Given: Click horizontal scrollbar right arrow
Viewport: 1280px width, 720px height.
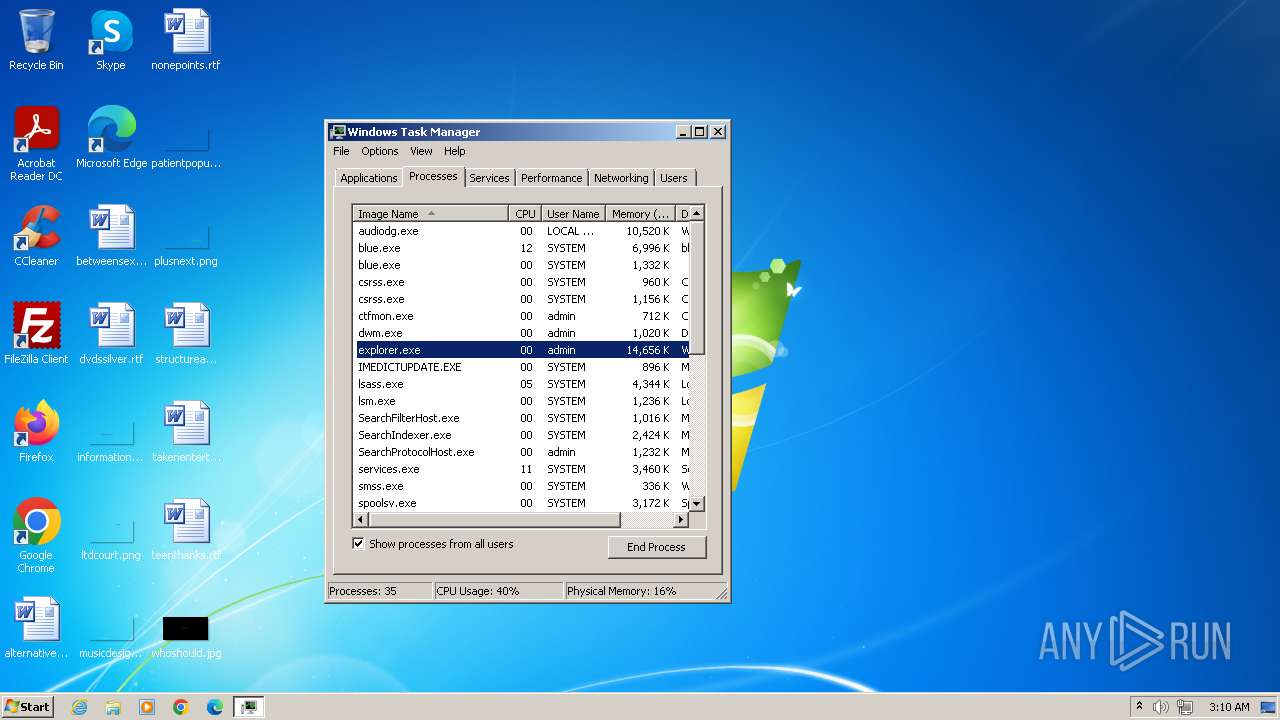Looking at the screenshot, I should 681,520.
